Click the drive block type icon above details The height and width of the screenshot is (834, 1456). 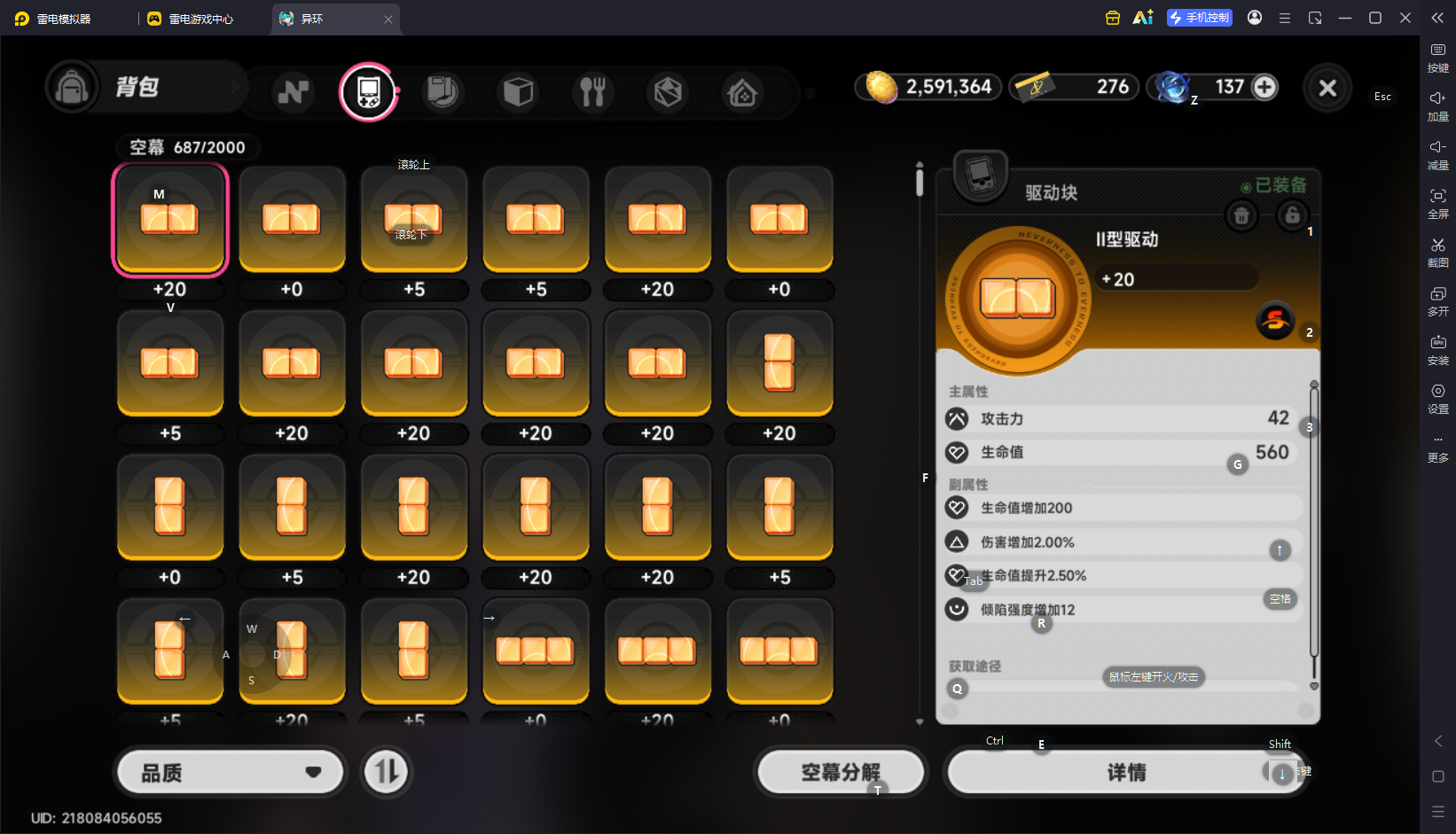tap(980, 175)
